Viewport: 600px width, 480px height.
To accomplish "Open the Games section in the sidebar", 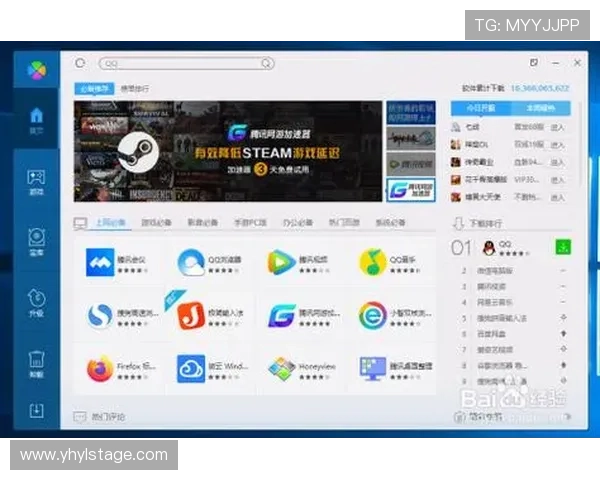I will tap(36, 182).
